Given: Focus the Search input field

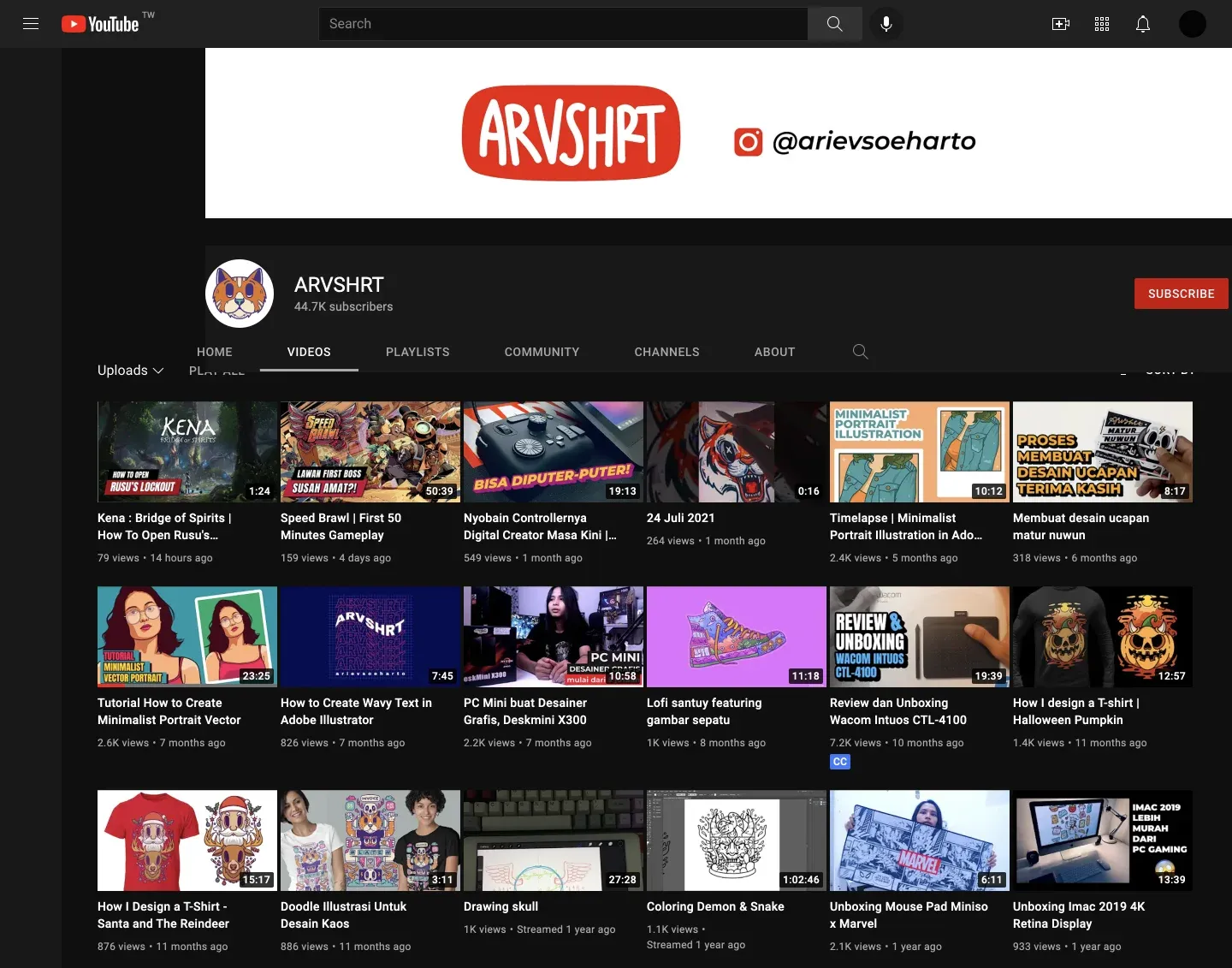Looking at the screenshot, I should (563, 24).
